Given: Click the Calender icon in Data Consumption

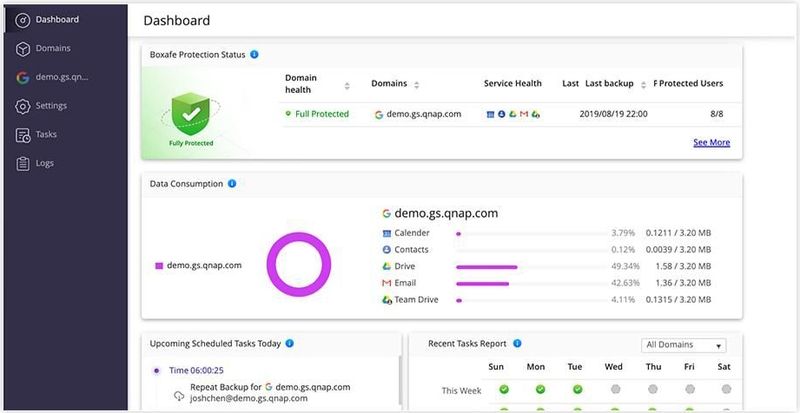Looking at the screenshot, I should 387,233.
